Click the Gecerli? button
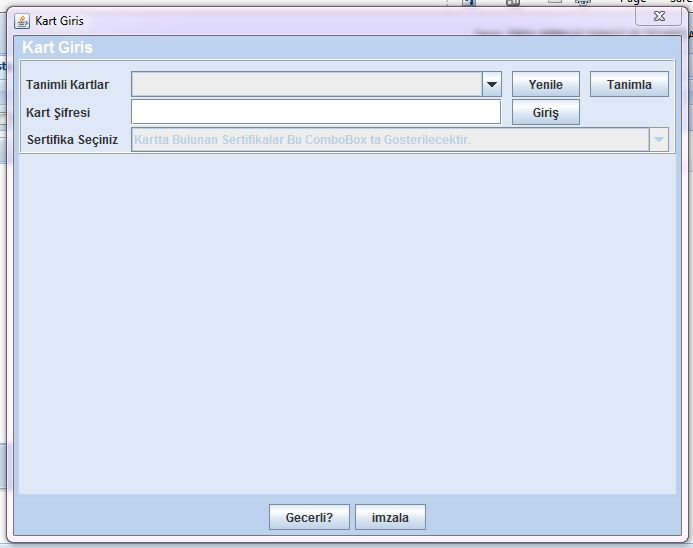Image resolution: width=693 pixels, height=548 pixels. point(308,517)
